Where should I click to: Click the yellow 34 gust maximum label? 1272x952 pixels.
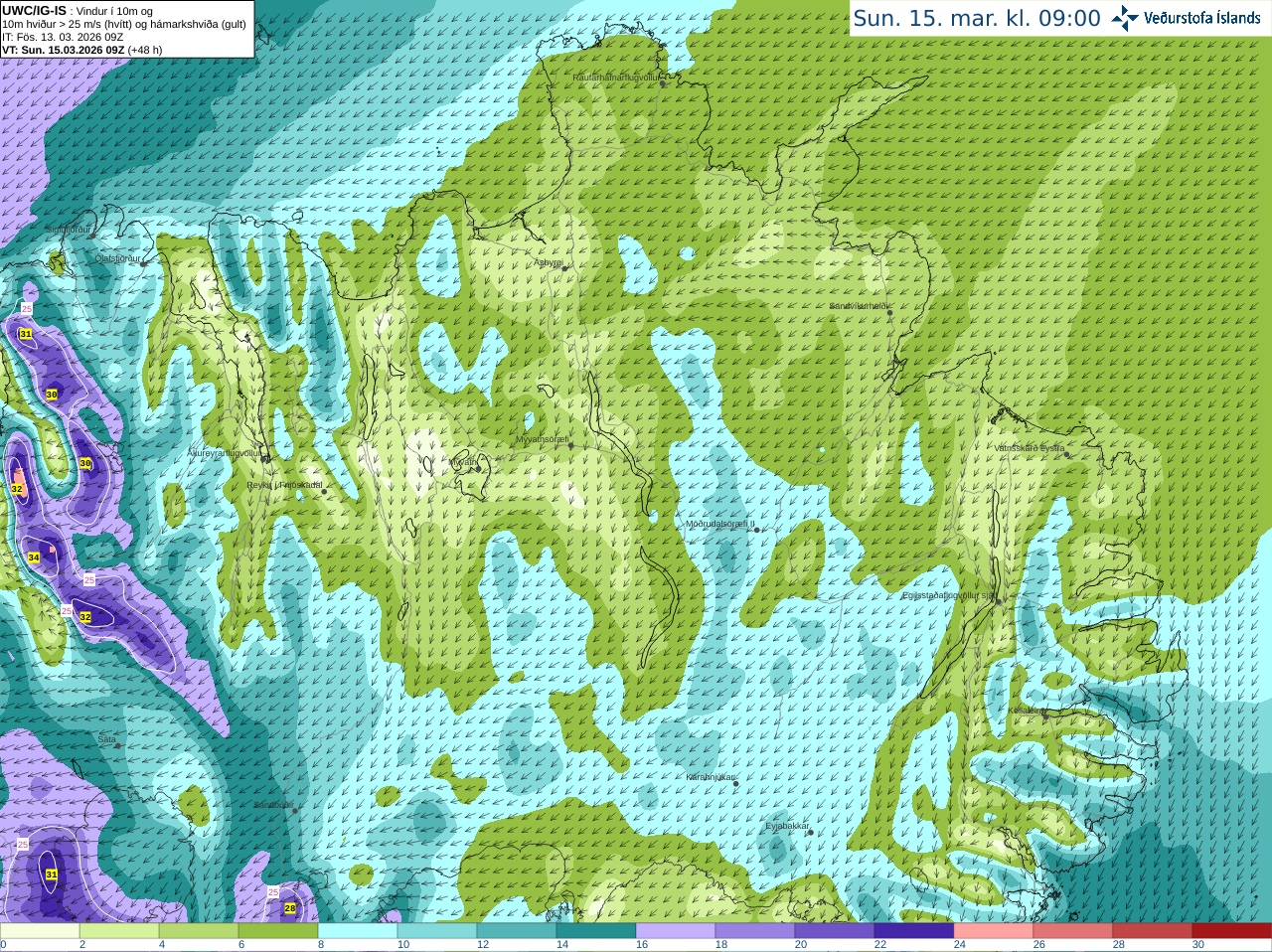[34, 557]
